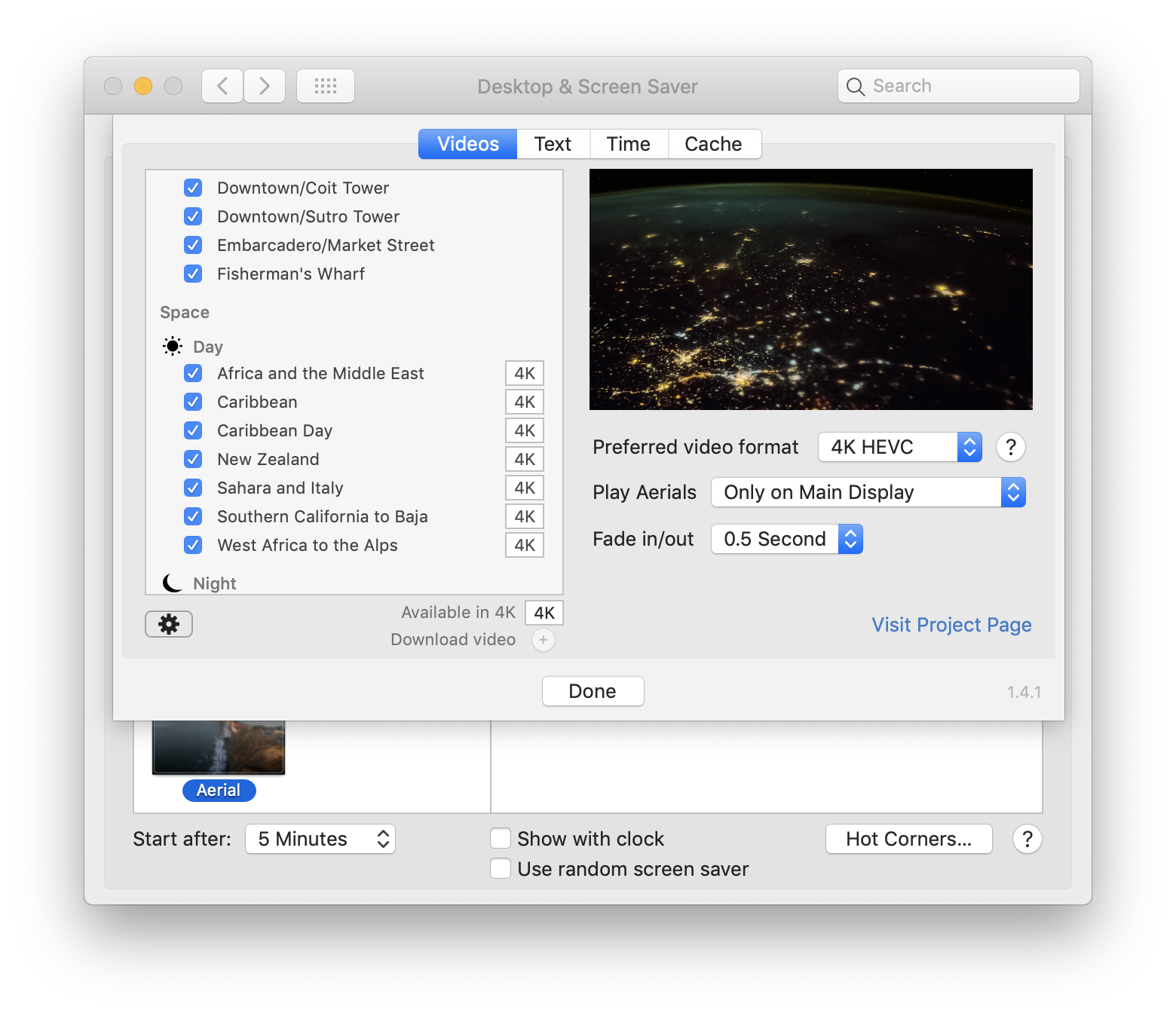Click 4K badge for Southern California to Baja
The height and width of the screenshot is (1016, 1176).
pos(525,517)
